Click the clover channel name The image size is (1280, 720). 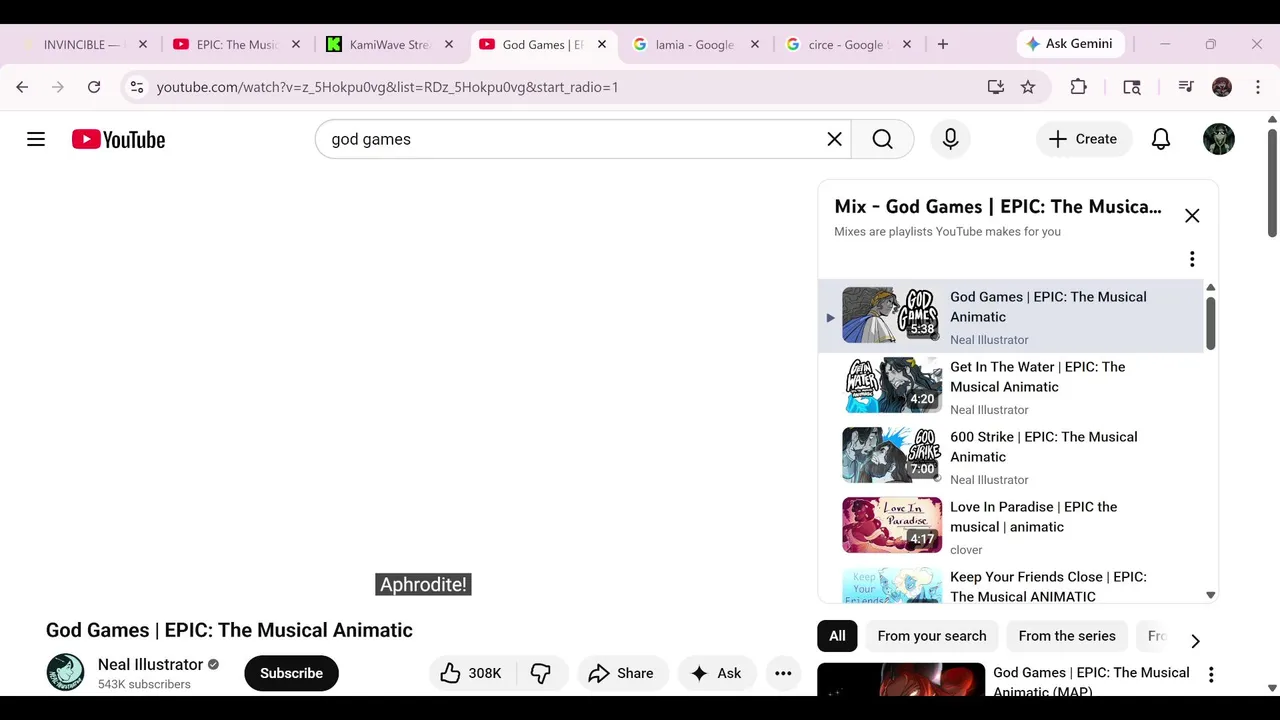pos(966,550)
